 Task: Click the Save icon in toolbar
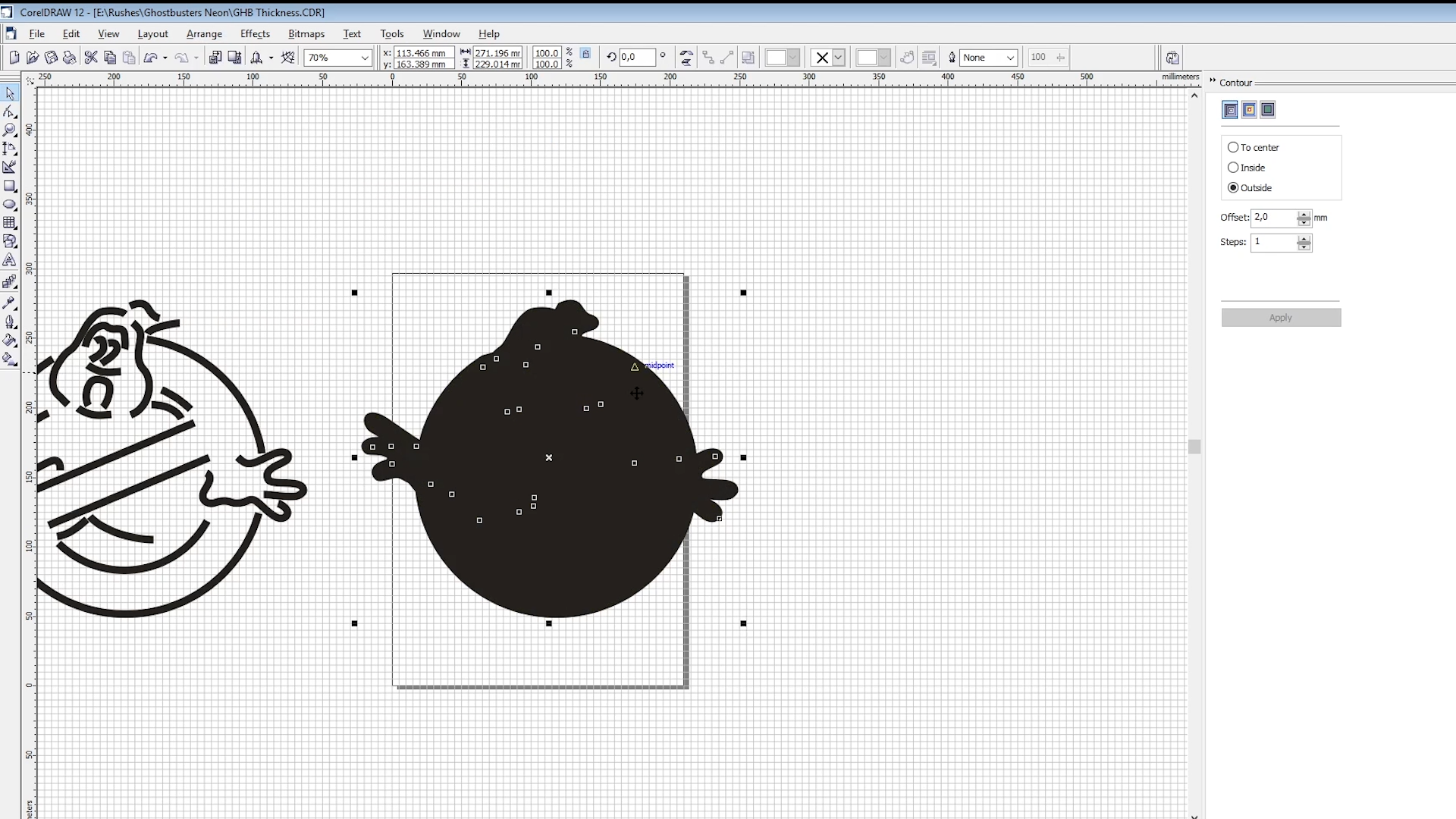51,58
